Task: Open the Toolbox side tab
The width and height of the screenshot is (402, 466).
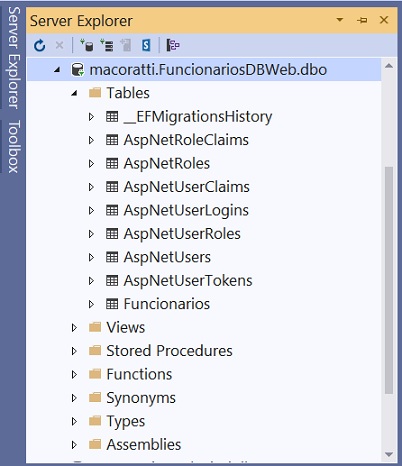Action: point(13,146)
